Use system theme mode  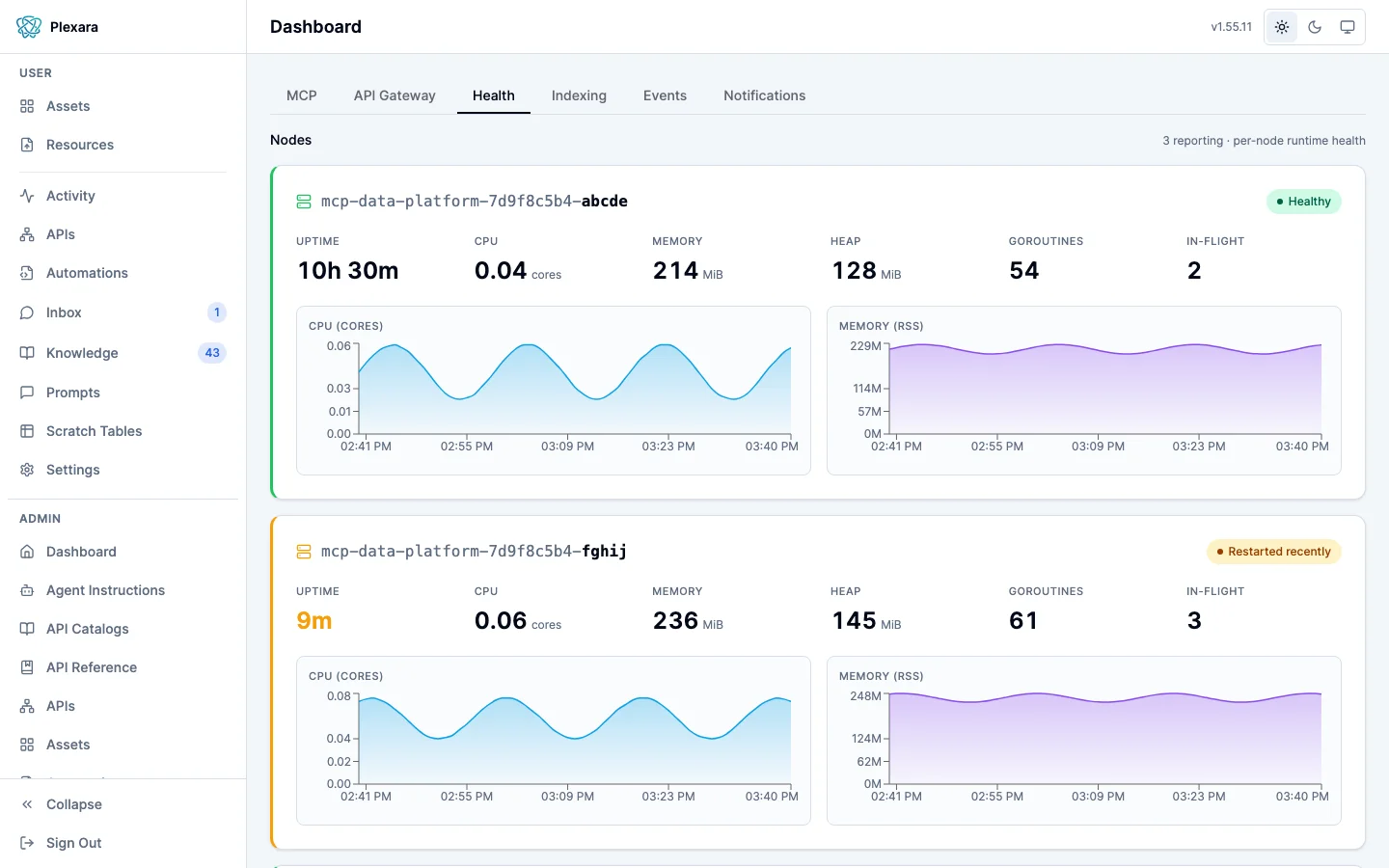point(1348,27)
